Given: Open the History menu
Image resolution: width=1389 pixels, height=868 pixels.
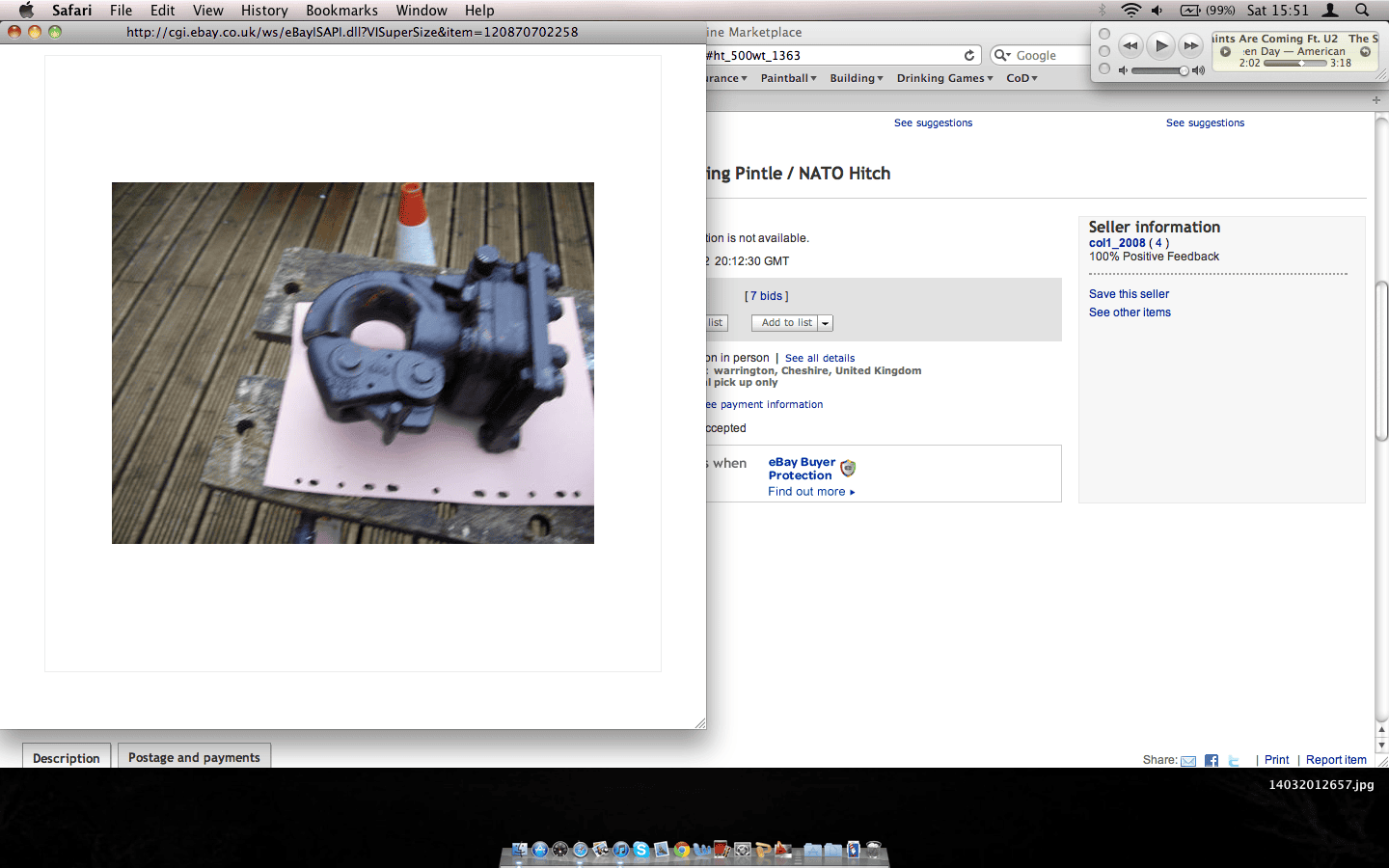Looking at the screenshot, I should coord(264,10).
